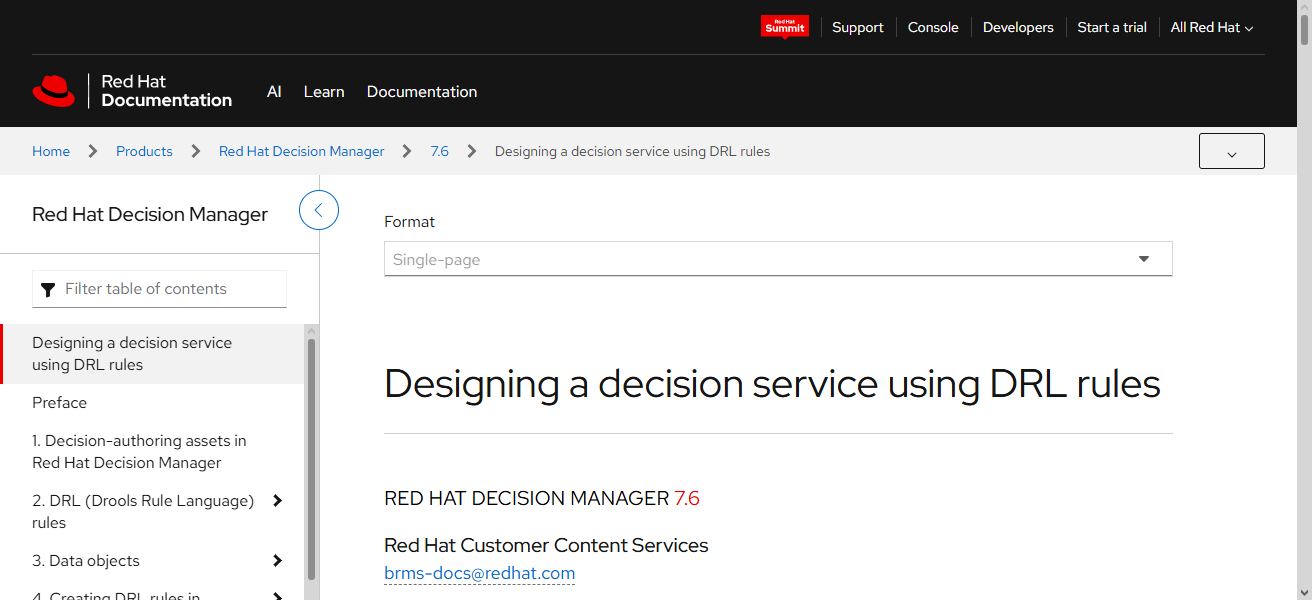Expand the DRL (Drools Rule Language) rules section
The width and height of the screenshot is (1312, 600).
pyautogui.click(x=277, y=500)
